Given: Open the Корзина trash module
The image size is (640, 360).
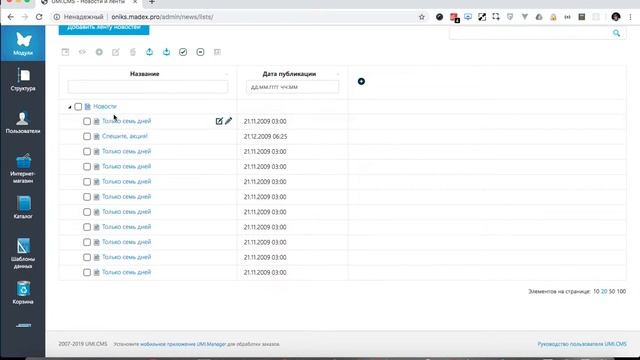Looking at the screenshot, I should [x=23, y=292].
